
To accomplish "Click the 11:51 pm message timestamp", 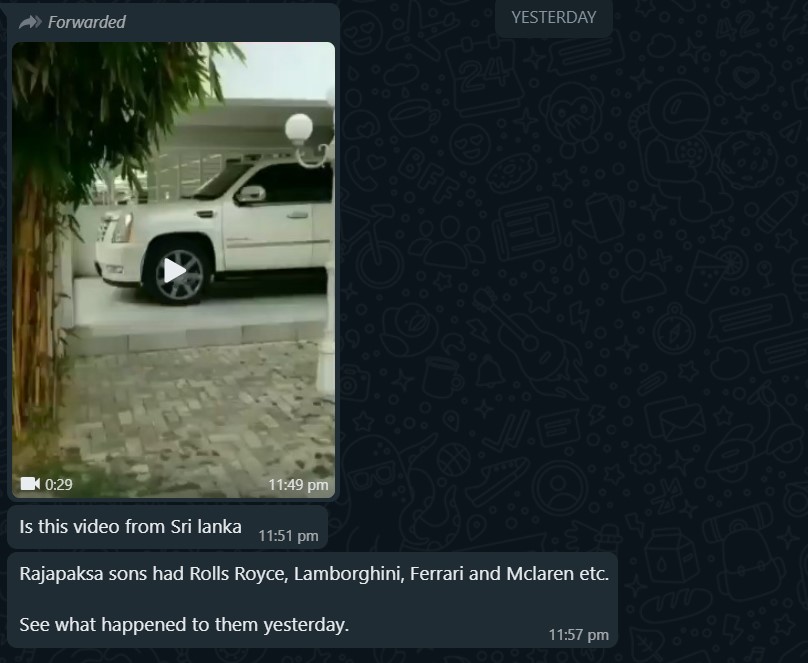I will point(288,536).
